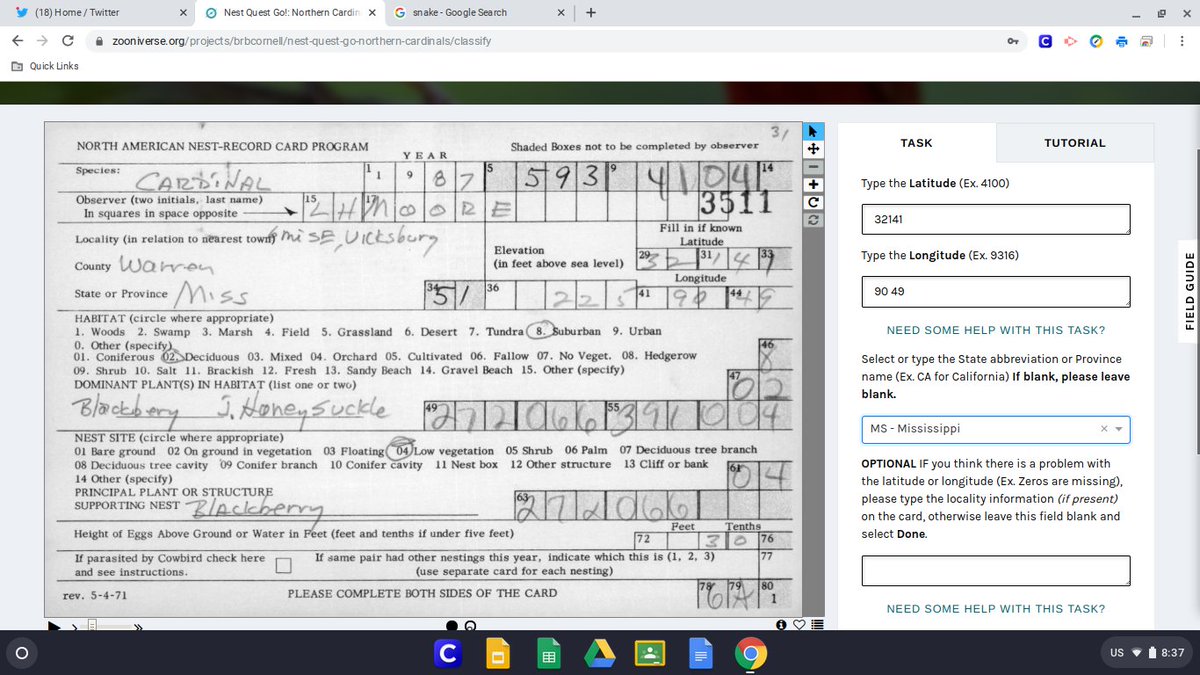Screen dimensions: 1200x675
Task: Open subject info metadata icon
Action: pos(781,625)
